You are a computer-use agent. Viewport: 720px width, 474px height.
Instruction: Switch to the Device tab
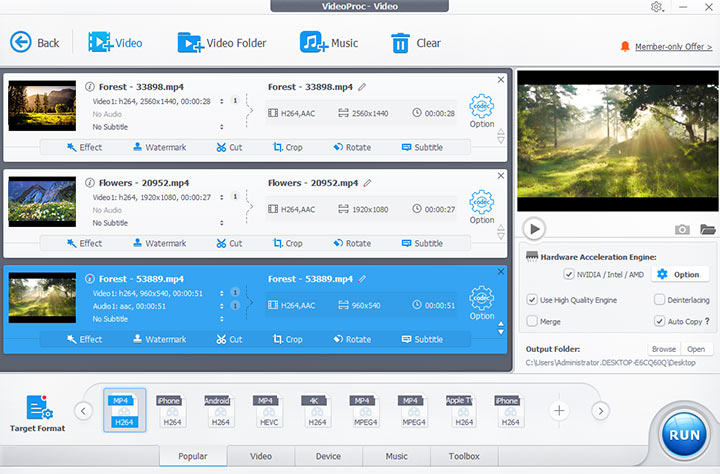328,456
